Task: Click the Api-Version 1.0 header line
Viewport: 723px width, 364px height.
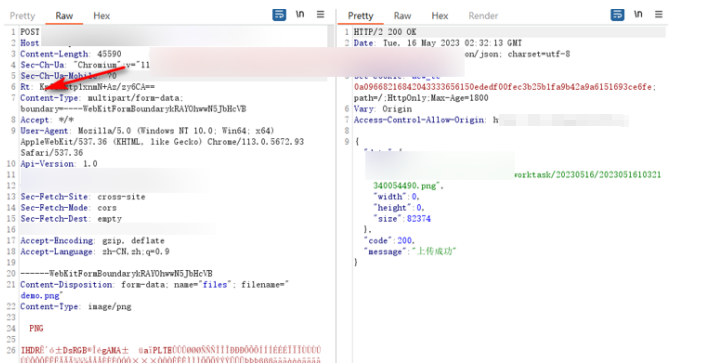Action: click(59, 164)
